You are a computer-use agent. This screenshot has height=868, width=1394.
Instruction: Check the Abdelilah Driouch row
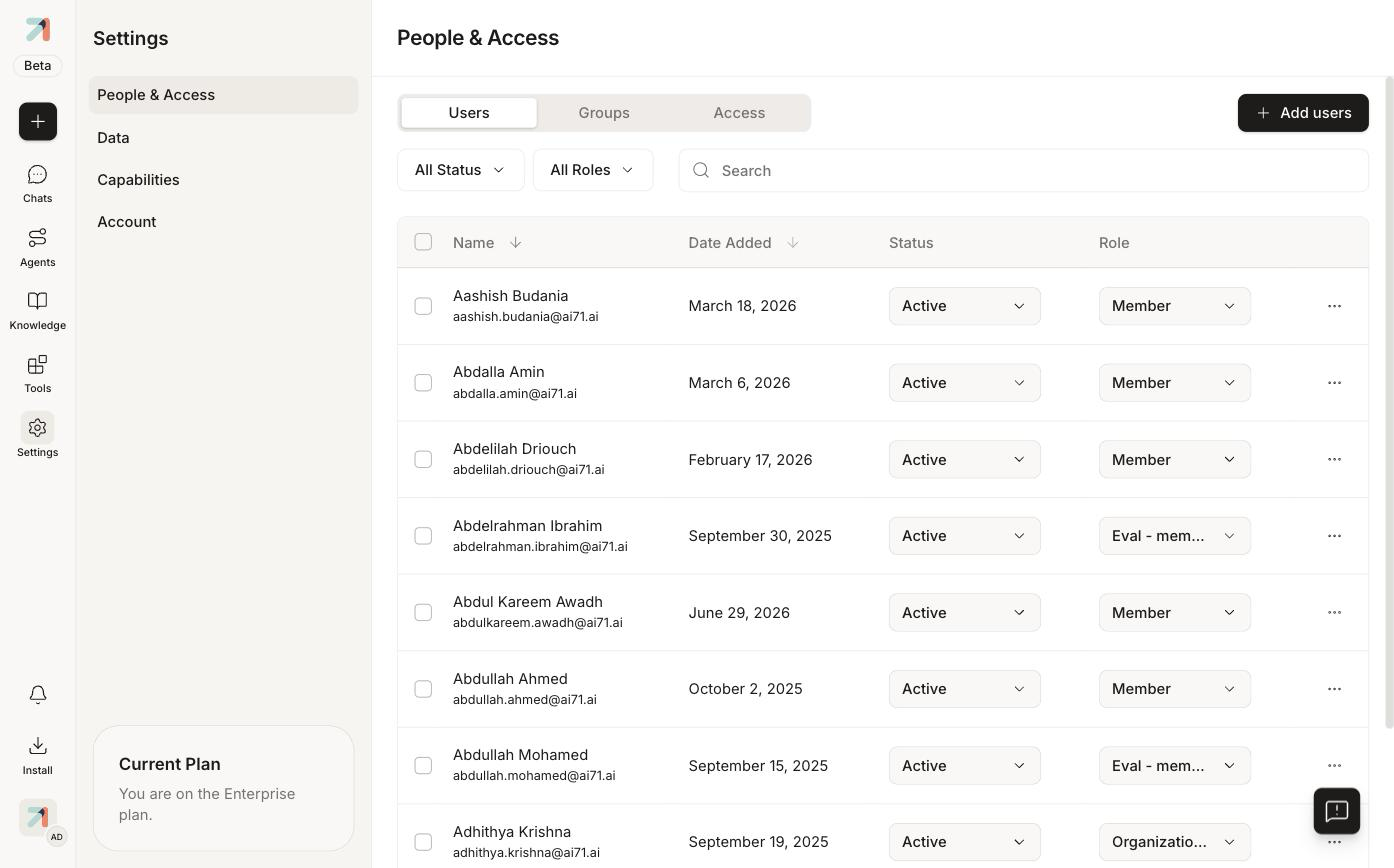coord(423,459)
